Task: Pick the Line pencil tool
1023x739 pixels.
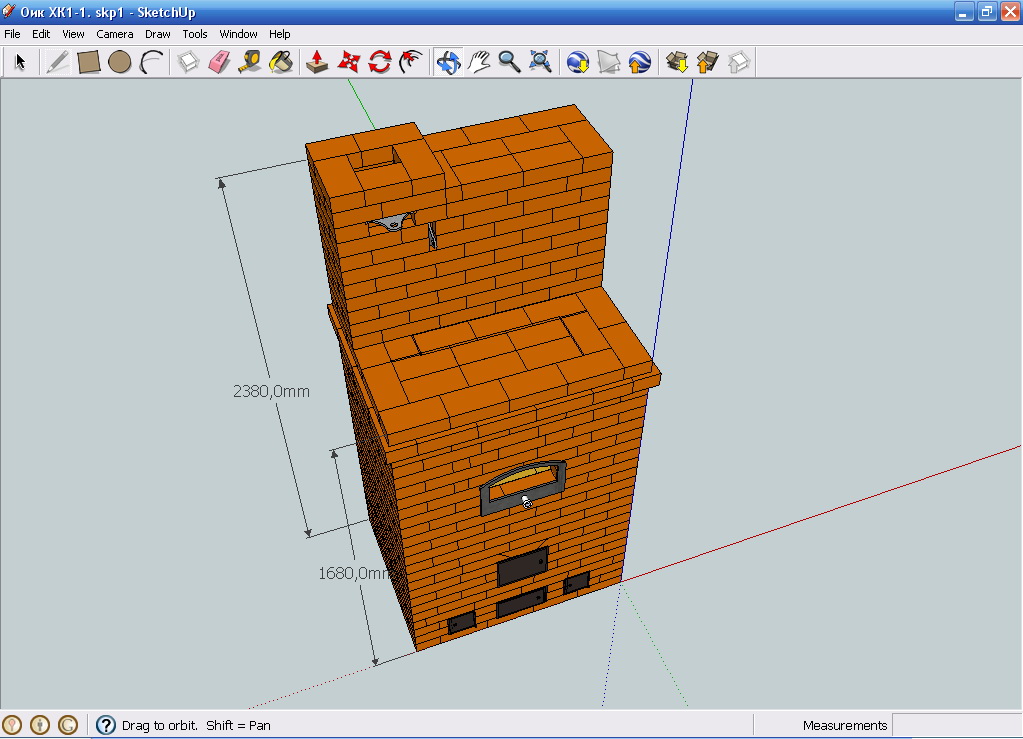Action: (58, 63)
